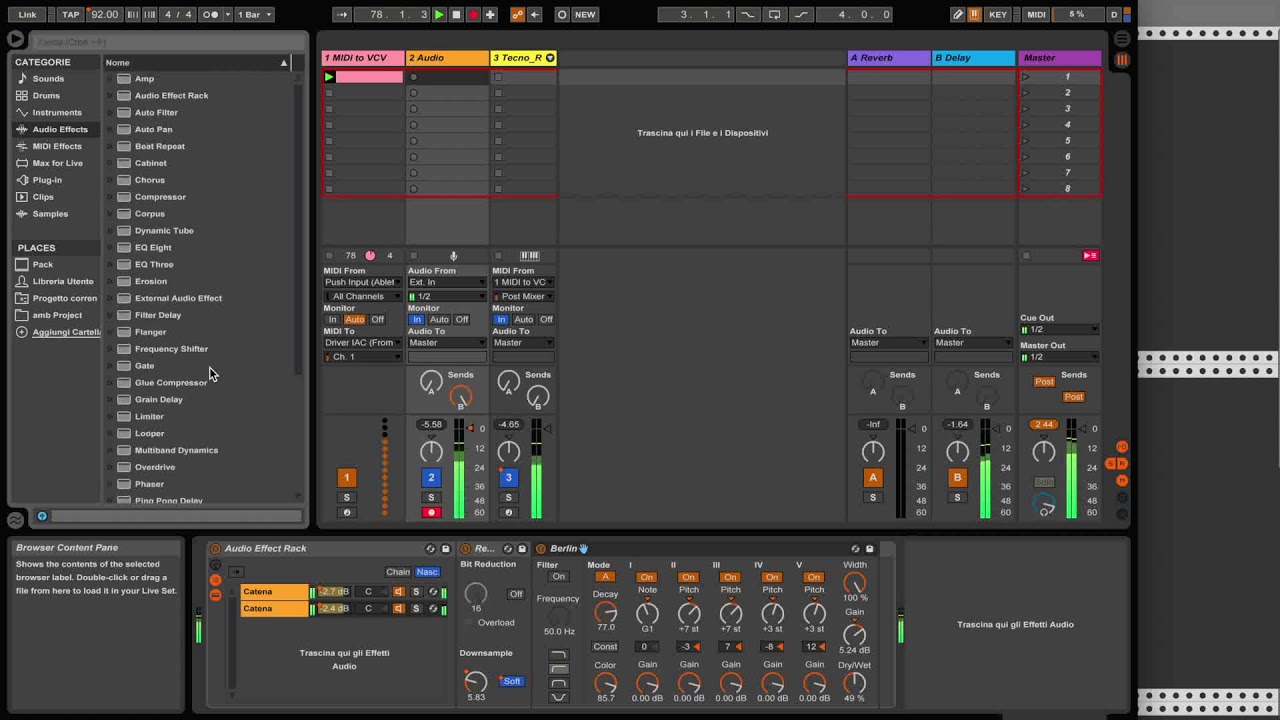This screenshot has width=1280, height=720.
Task: Save the Audio Effect Rack preset
Action: (x=445, y=549)
